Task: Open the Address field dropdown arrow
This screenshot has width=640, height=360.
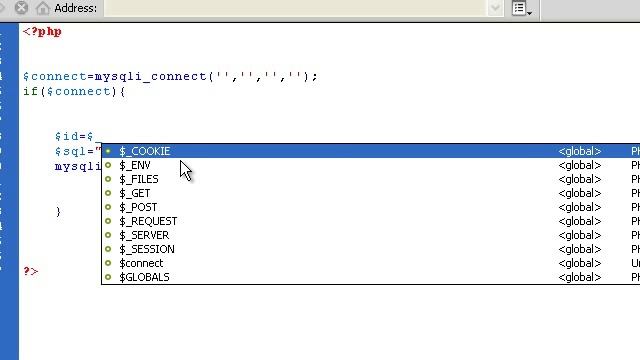Action: coord(495,8)
